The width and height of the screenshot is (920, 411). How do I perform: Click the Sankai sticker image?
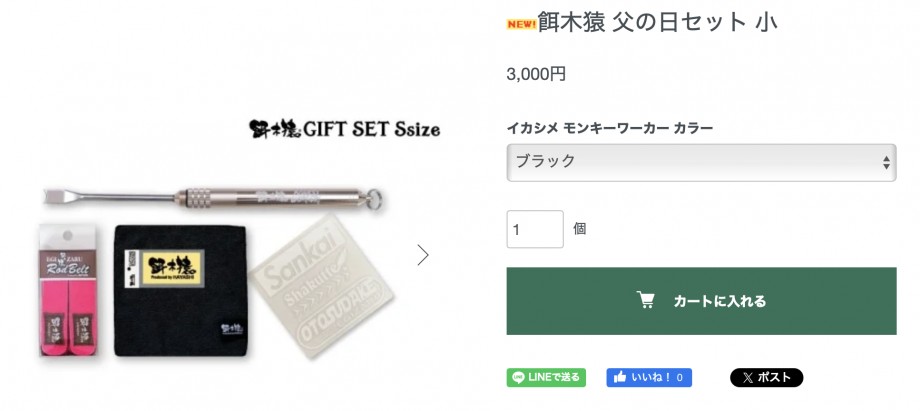pyautogui.click(x=321, y=287)
